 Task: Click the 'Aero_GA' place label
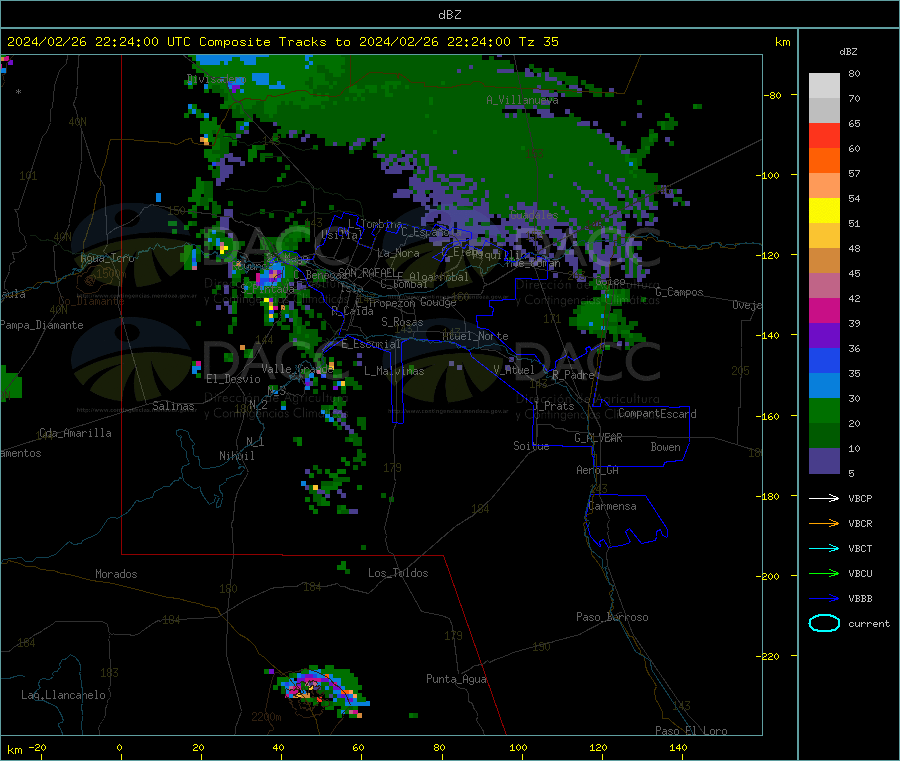point(598,470)
